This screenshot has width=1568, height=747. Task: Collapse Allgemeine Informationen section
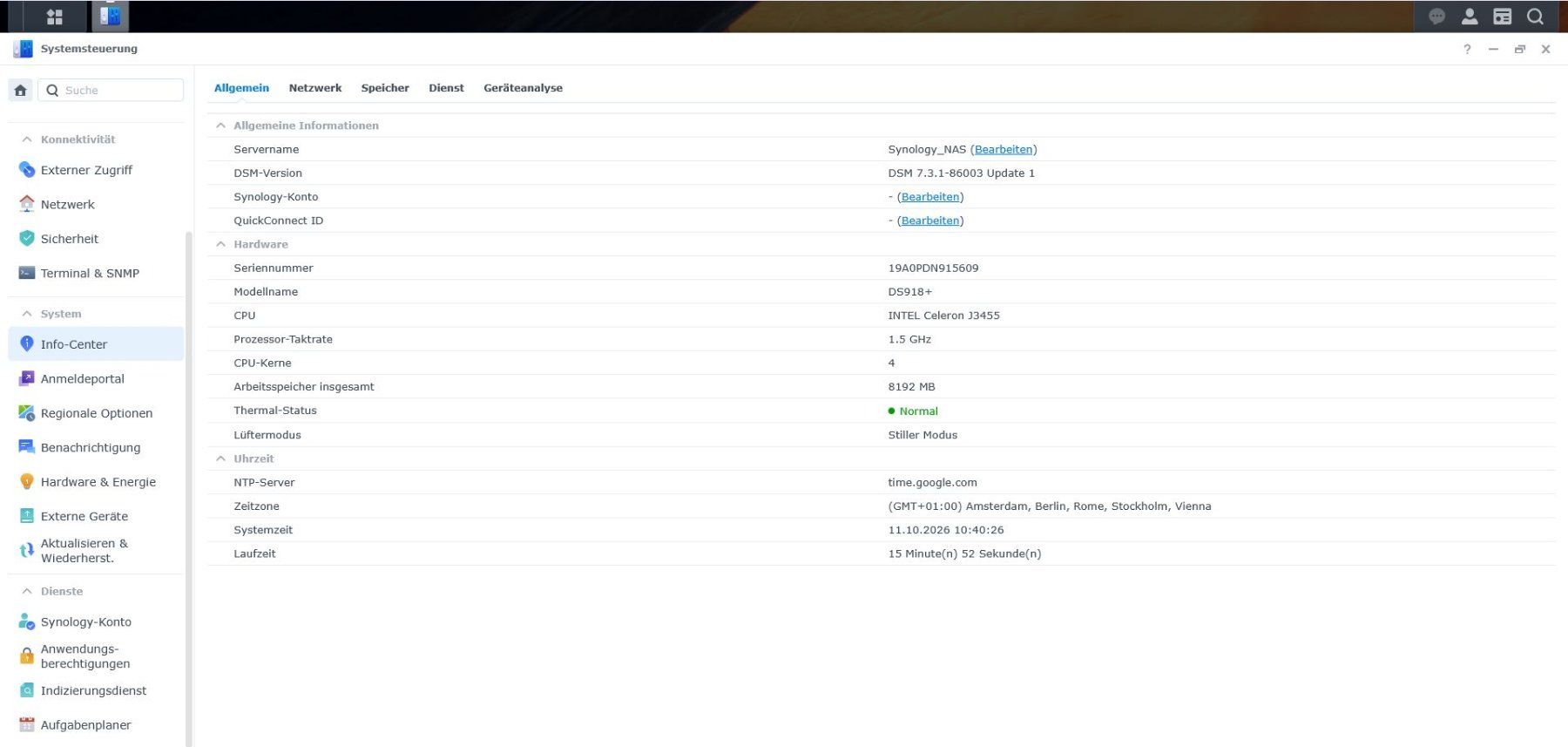(x=220, y=126)
